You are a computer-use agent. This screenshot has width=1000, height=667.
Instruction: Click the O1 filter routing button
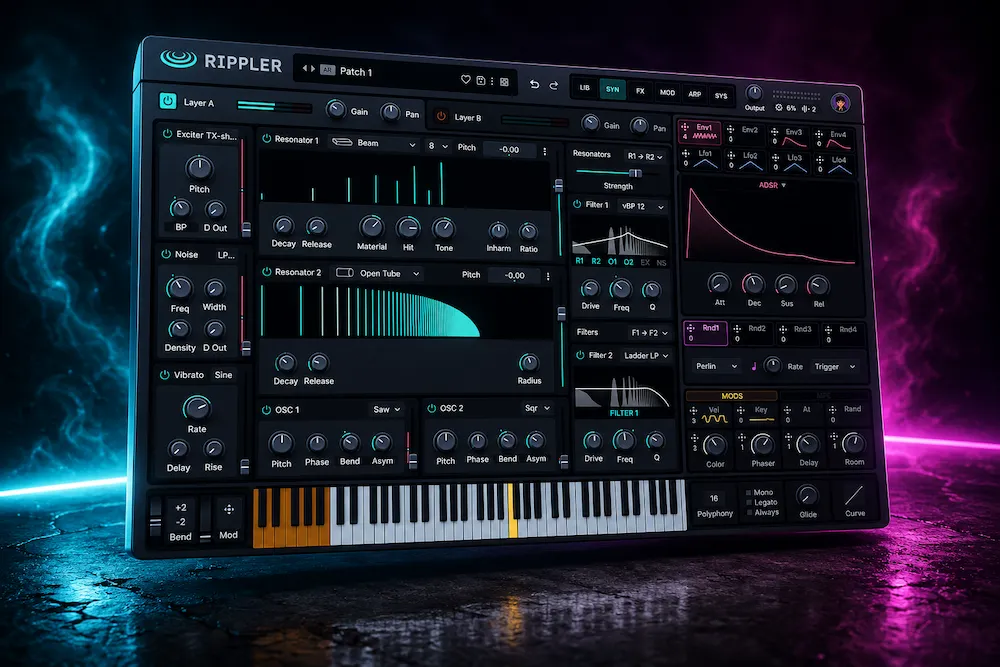click(612, 261)
